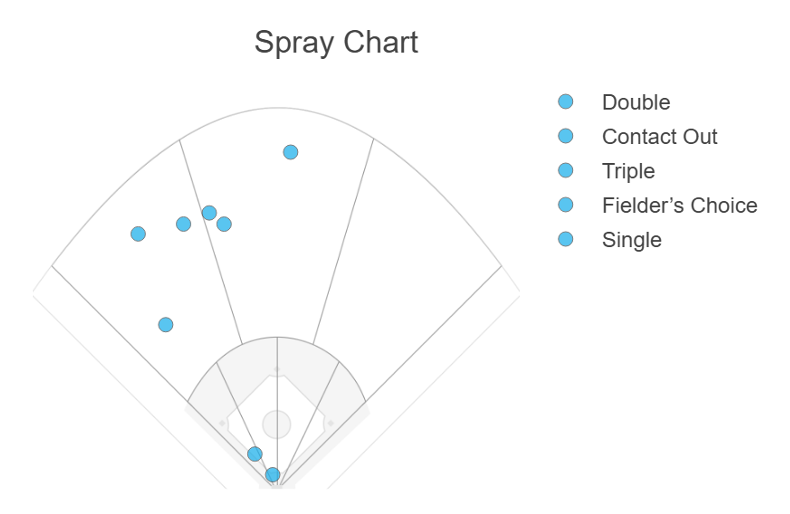Click the Spray Chart title
Viewport: 790px width, 514px height.
coord(336,42)
